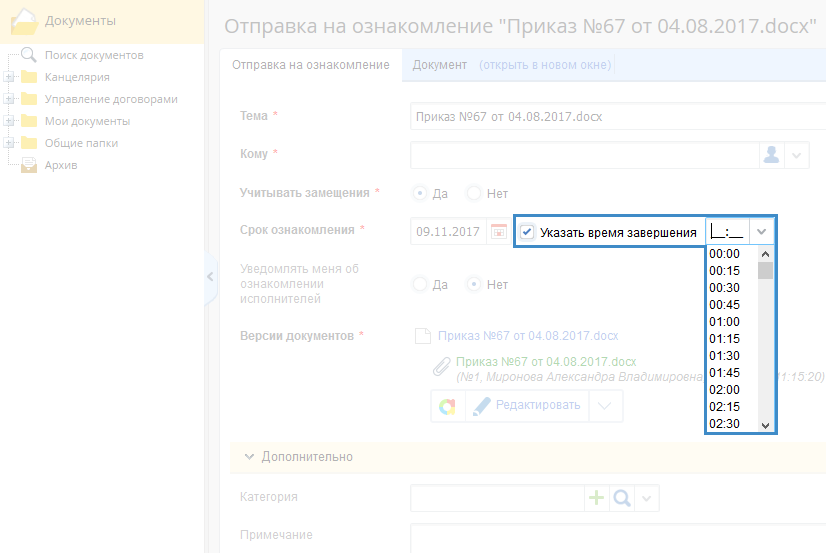Switch to the Документ tab
826x553 pixels.
point(439,65)
